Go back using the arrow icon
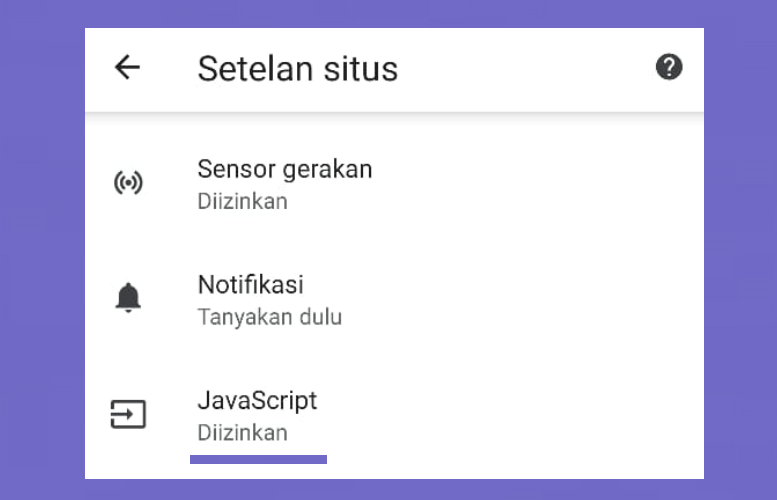The width and height of the screenshot is (777, 500). 127,67
